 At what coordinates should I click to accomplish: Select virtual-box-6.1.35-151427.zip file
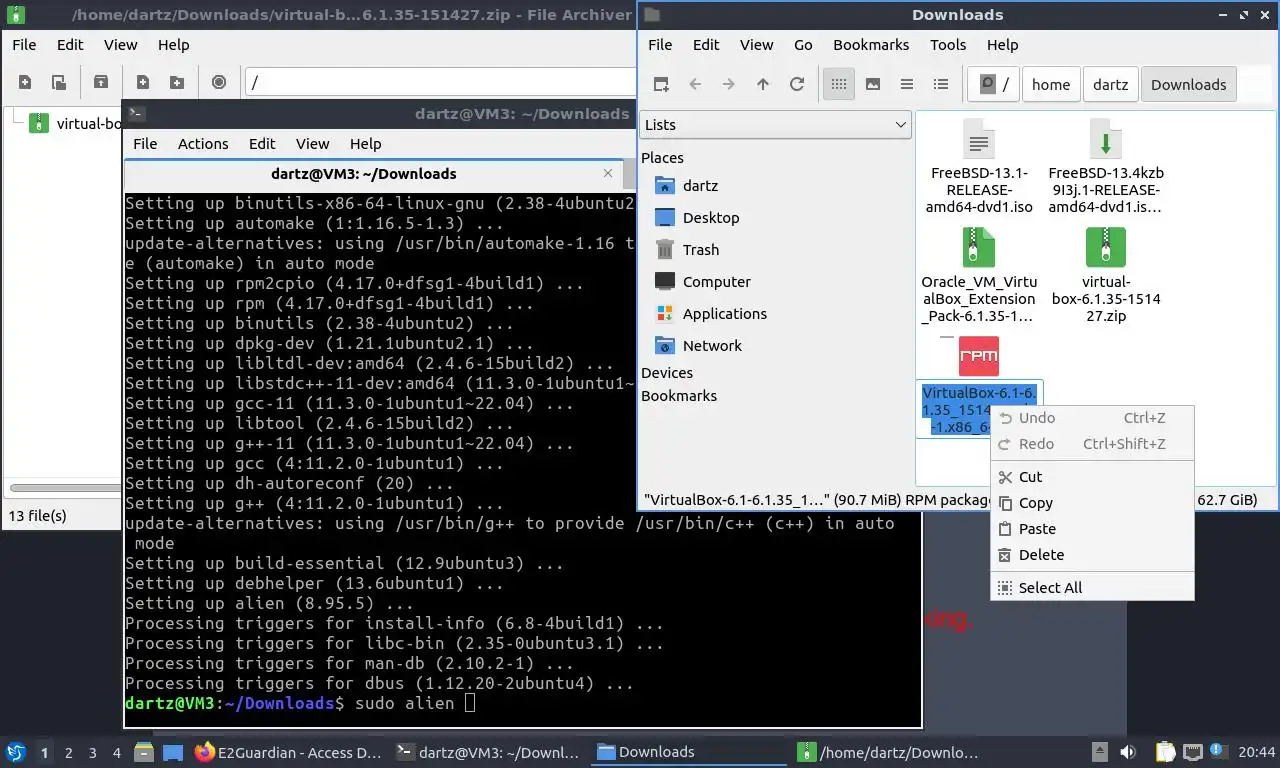click(x=1105, y=276)
